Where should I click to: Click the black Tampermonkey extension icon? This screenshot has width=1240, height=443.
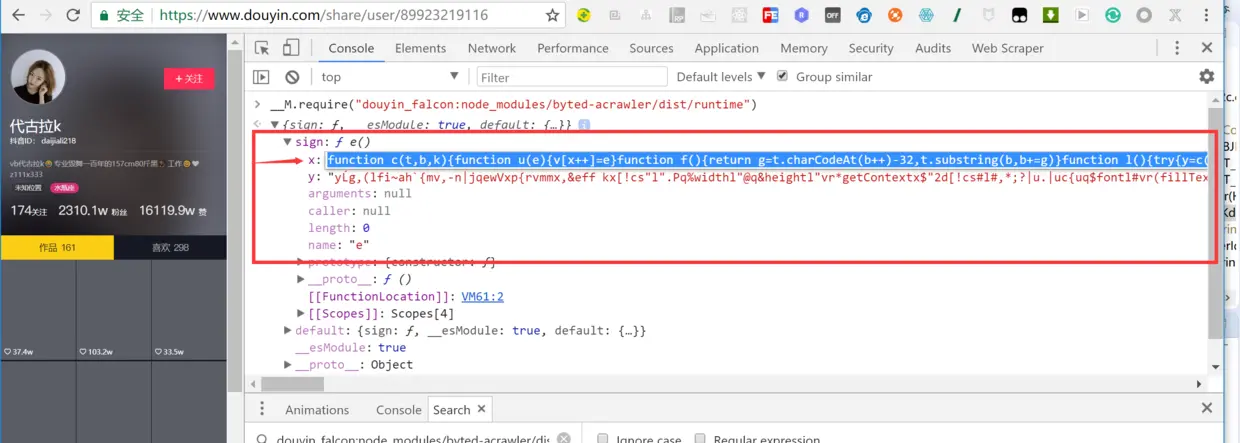tap(1019, 15)
